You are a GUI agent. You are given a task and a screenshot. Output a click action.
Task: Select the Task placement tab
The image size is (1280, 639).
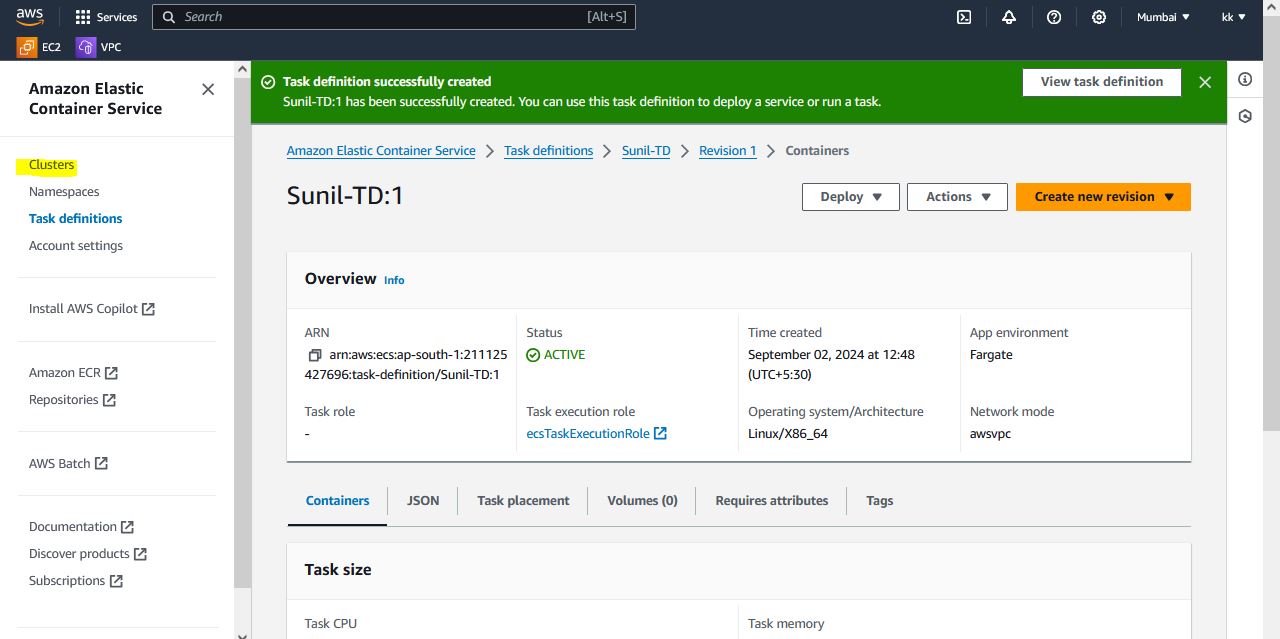[x=523, y=501]
